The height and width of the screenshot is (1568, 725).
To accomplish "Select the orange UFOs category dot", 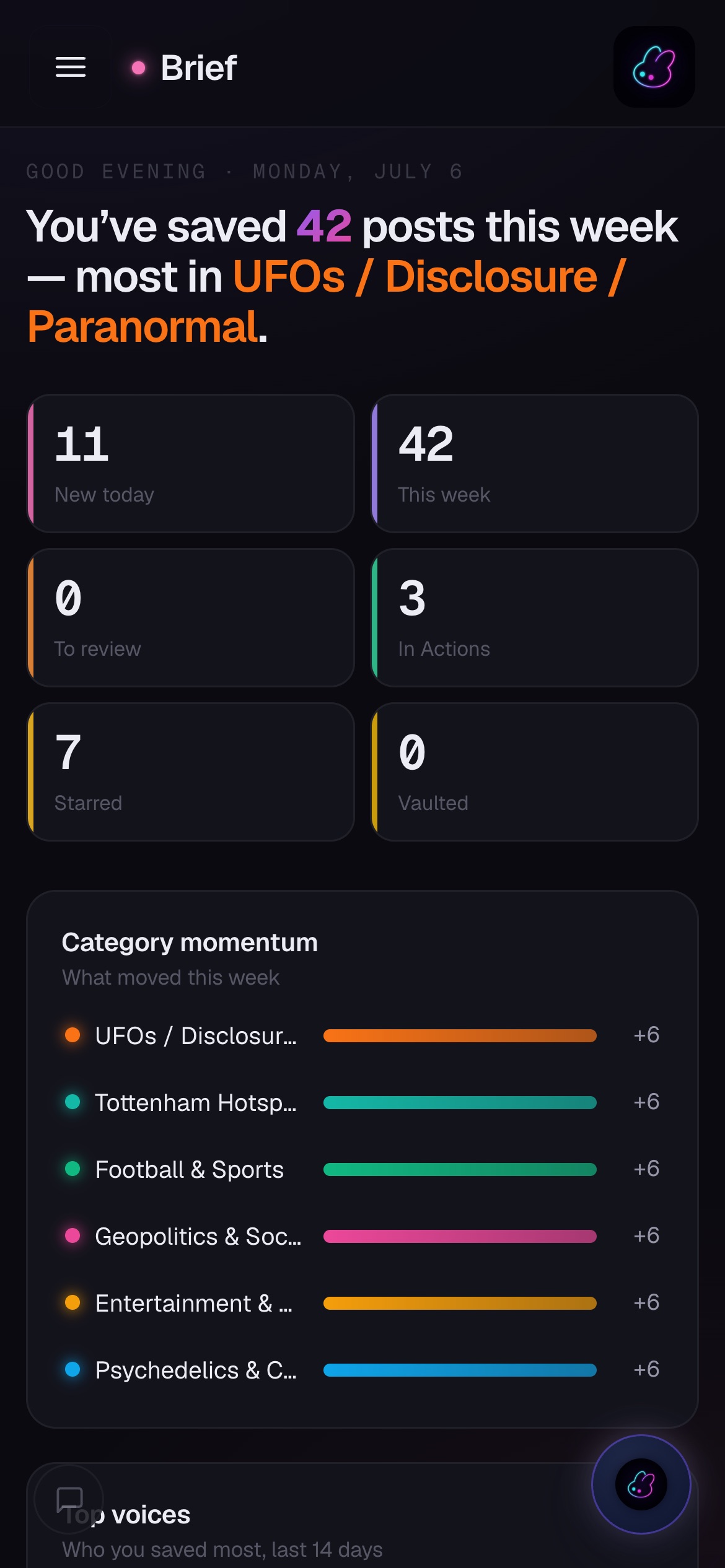I will point(72,1035).
